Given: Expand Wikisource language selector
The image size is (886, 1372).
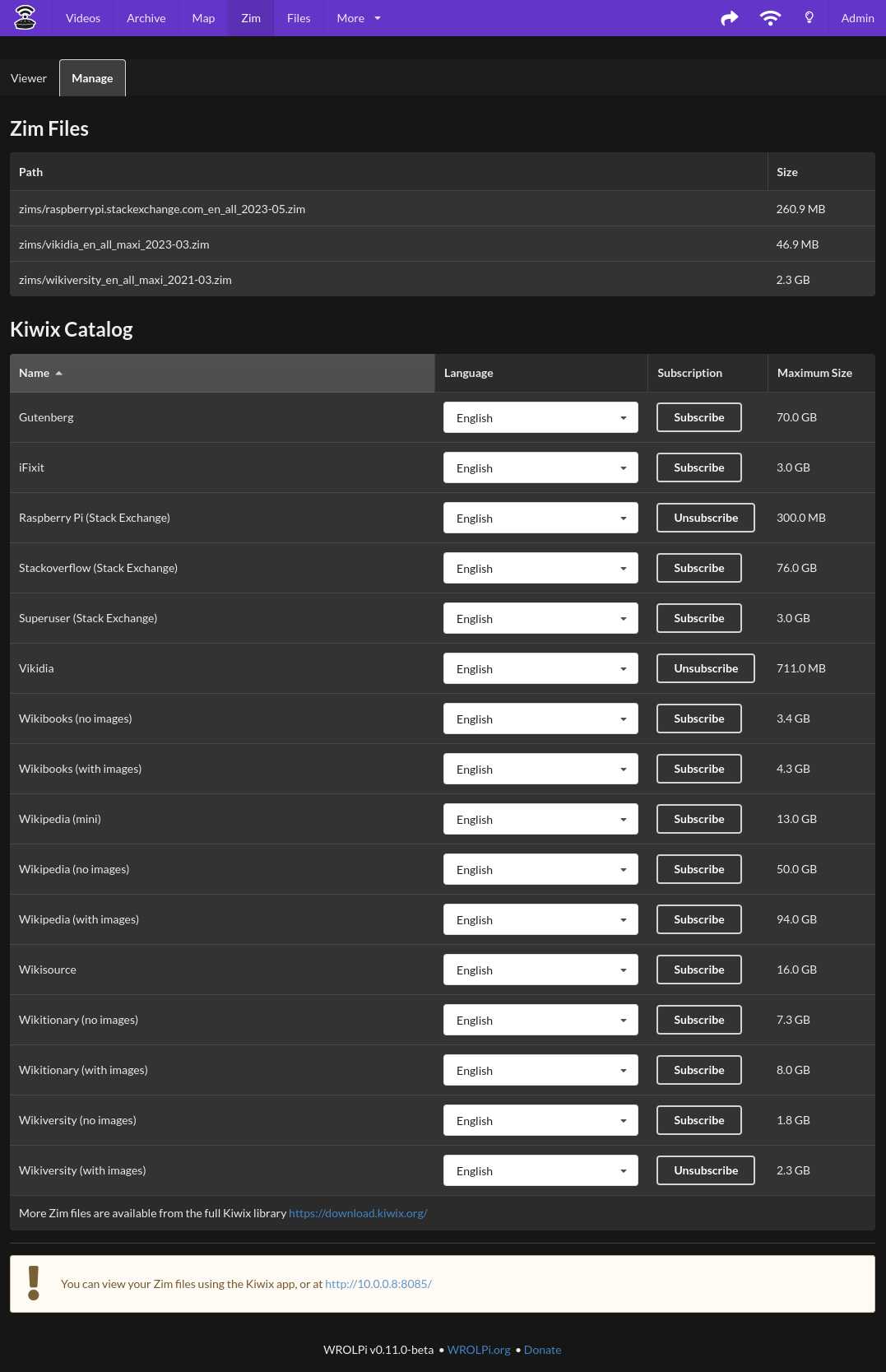Looking at the screenshot, I should click(540, 970).
